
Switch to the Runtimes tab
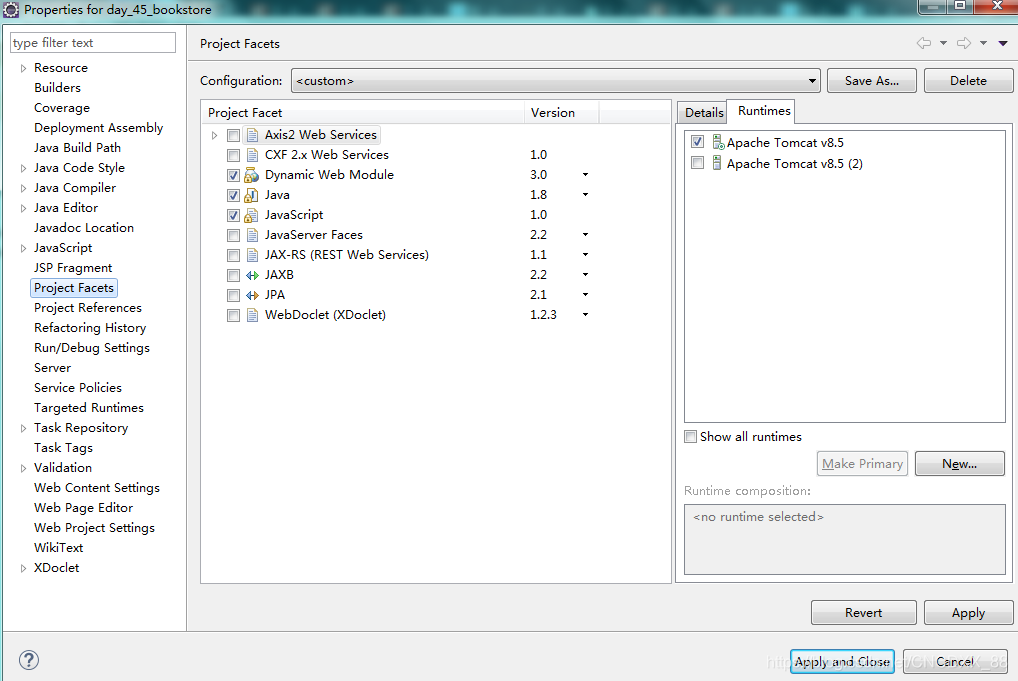tap(764, 111)
